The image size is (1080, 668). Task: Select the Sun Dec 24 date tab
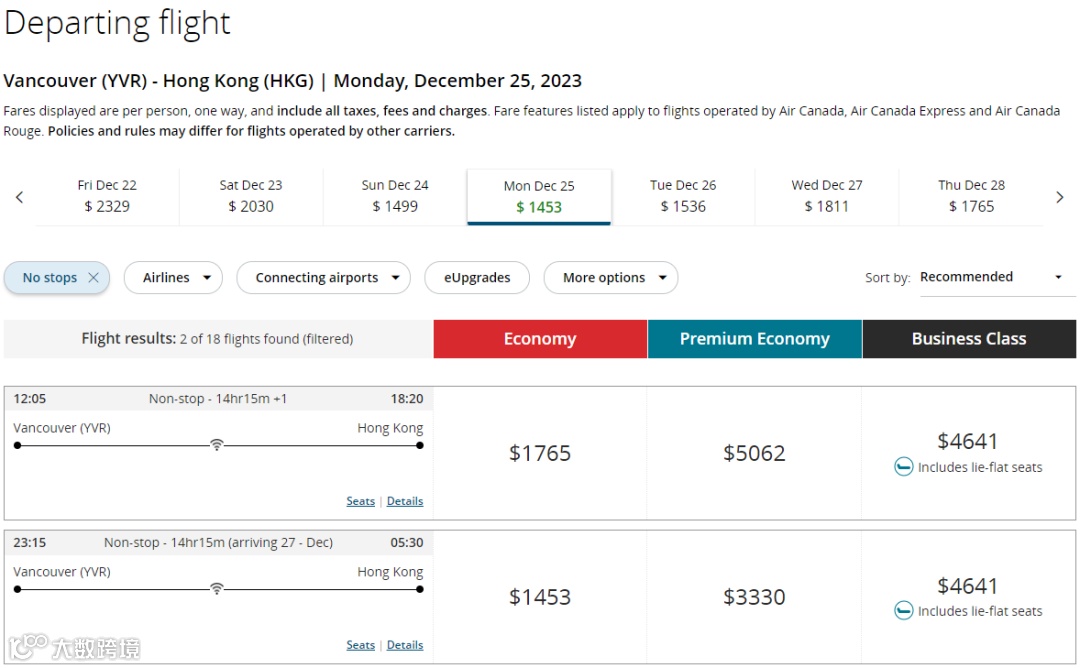click(395, 196)
